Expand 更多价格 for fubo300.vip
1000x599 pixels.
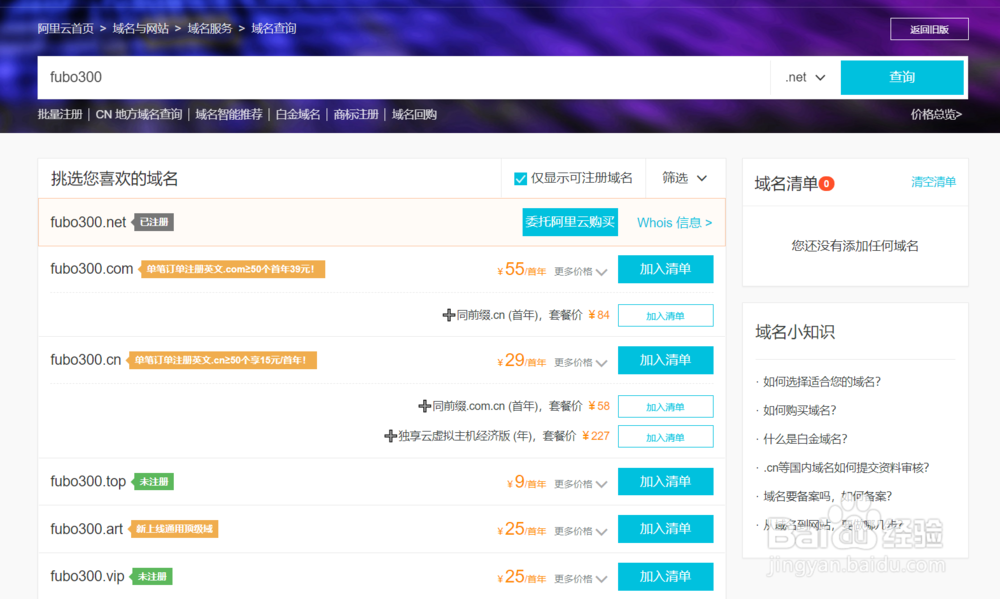point(580,579)
